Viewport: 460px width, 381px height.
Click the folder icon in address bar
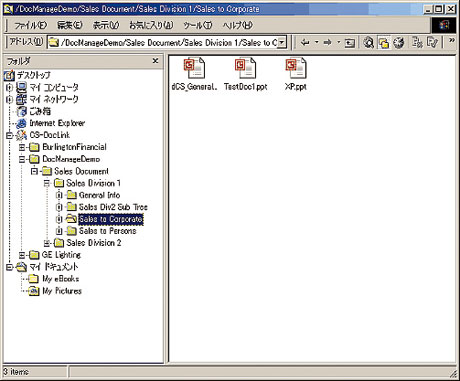(54, 43)
